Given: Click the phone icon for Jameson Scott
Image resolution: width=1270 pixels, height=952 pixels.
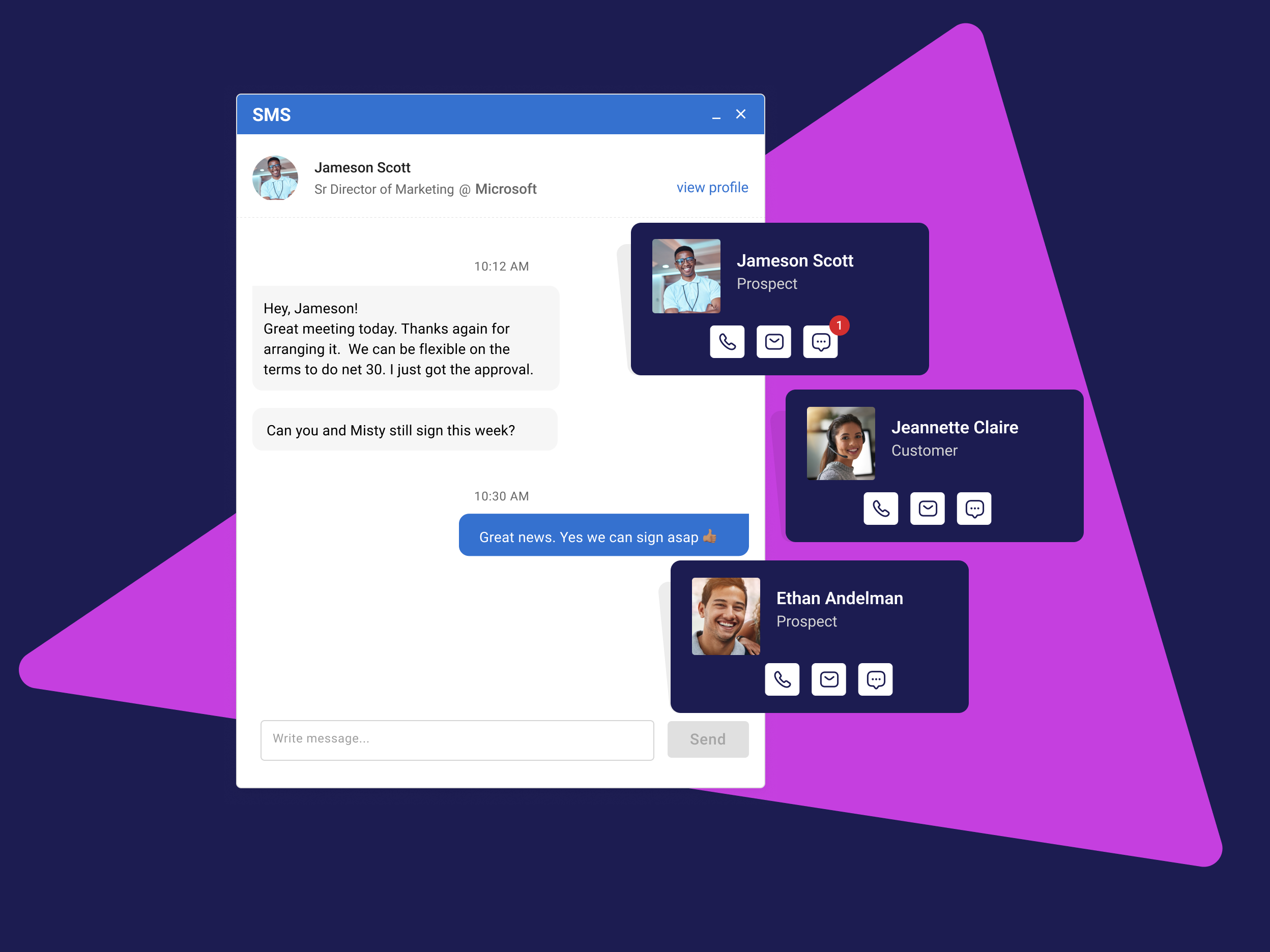Looking at the screenshot, I should 727,341.
